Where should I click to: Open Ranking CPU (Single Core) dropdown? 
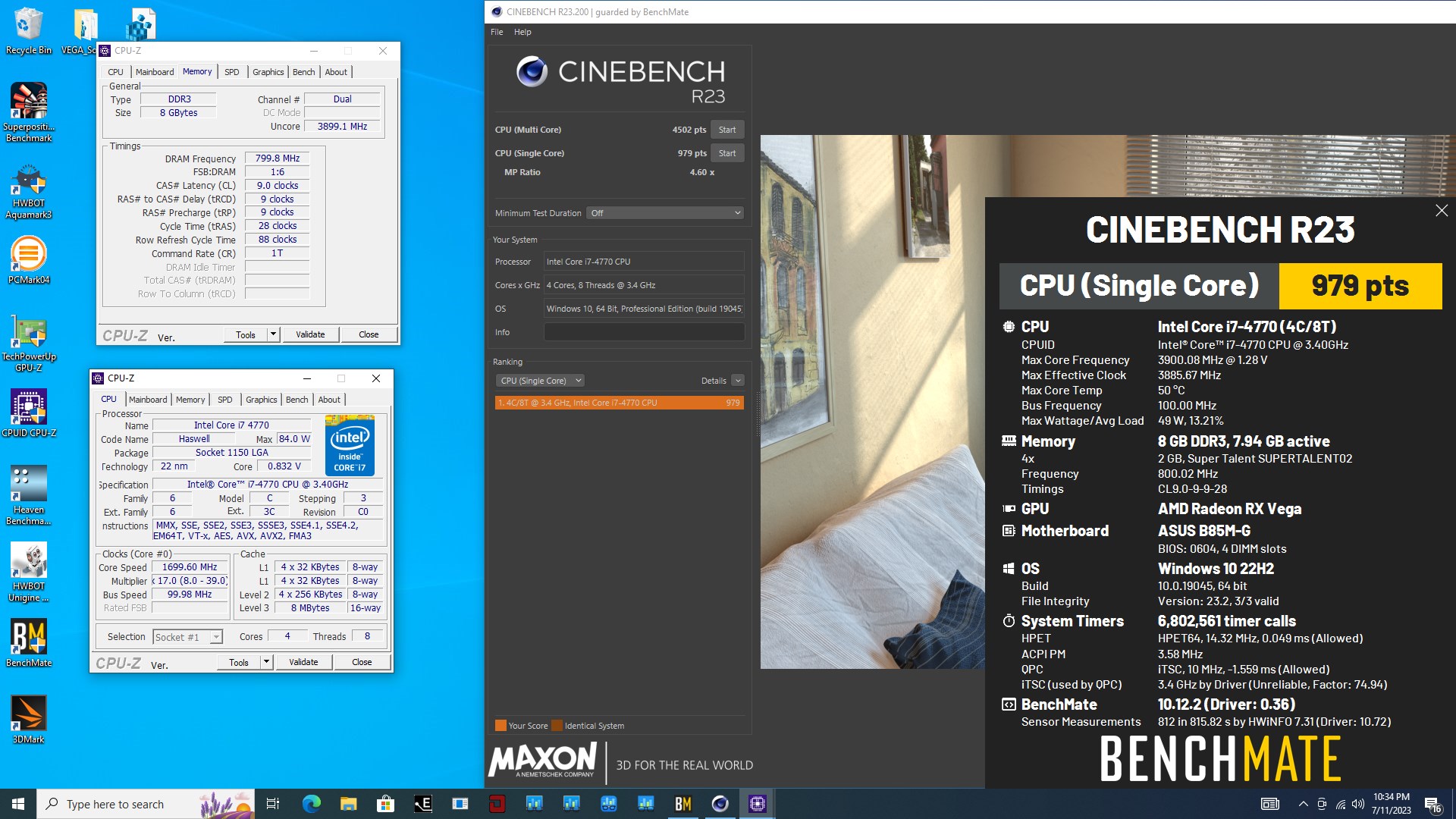click(541, 381)
